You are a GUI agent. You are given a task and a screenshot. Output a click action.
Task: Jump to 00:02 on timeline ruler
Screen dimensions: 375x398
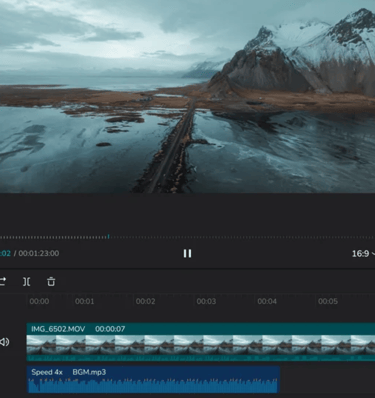pyautogui.click(x=145, y=301)
